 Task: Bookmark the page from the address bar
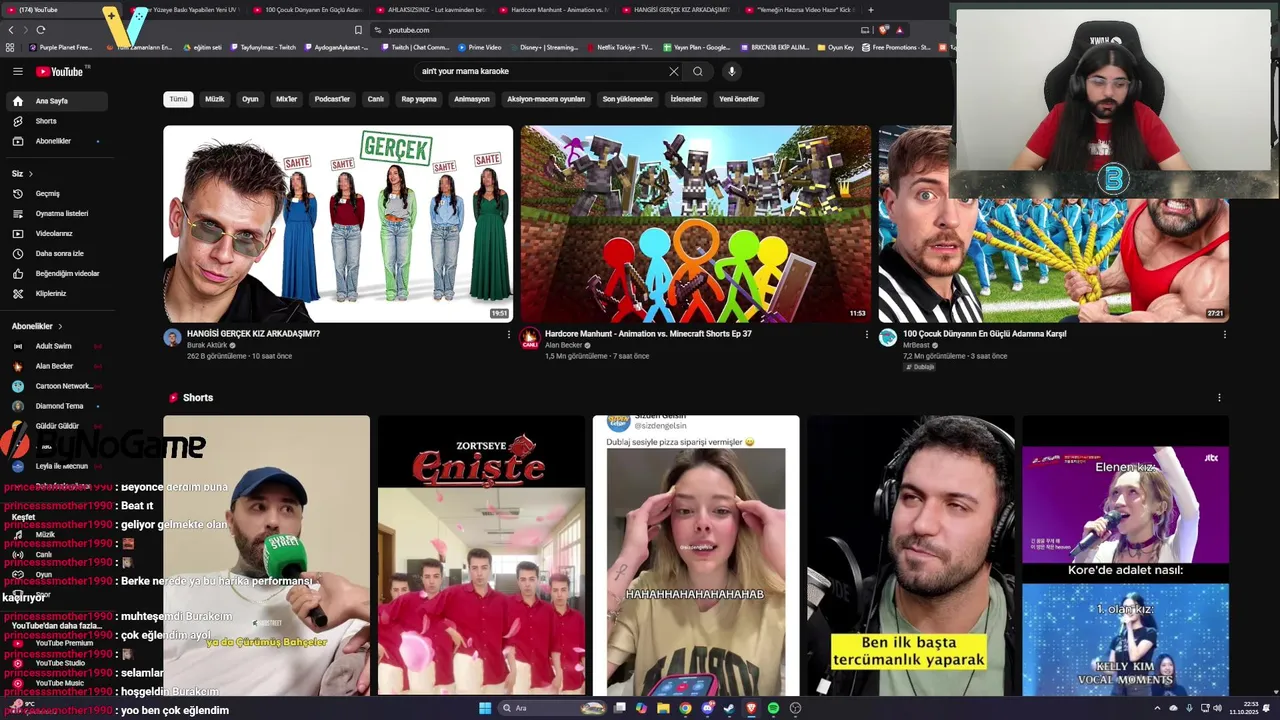point(358,30)
